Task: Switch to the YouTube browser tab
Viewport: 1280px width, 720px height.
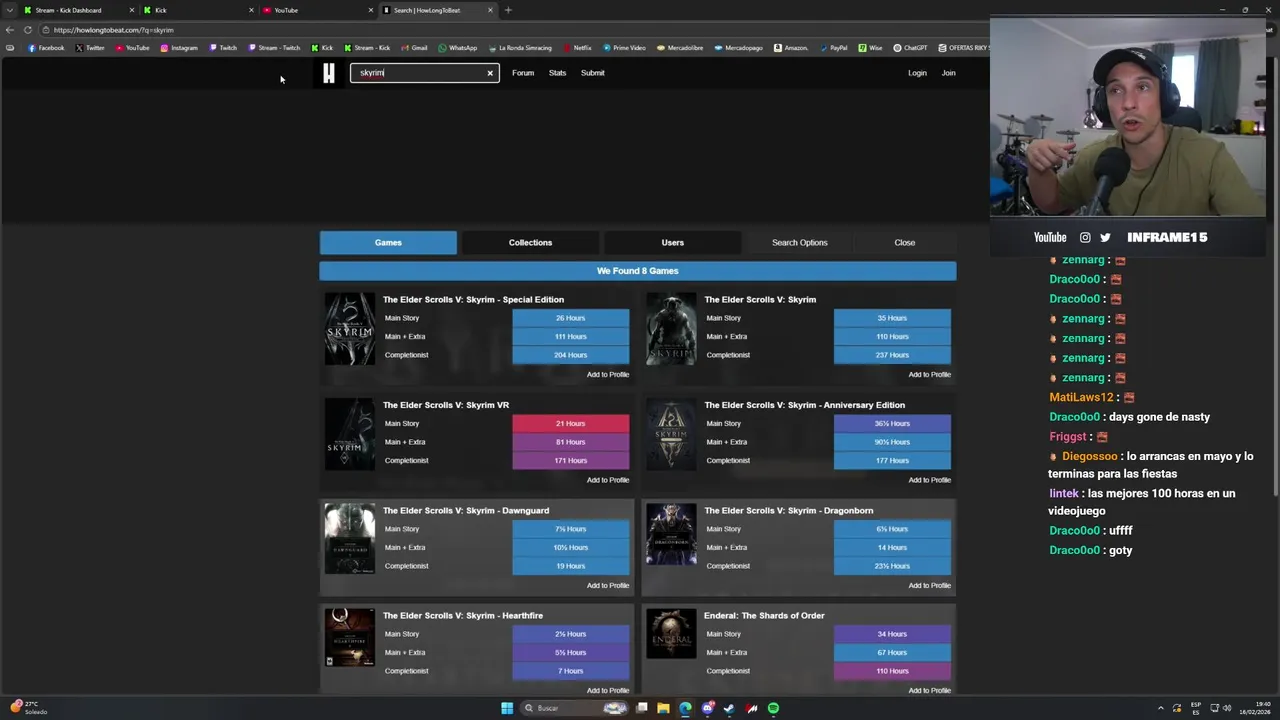Action: point(316,10)
